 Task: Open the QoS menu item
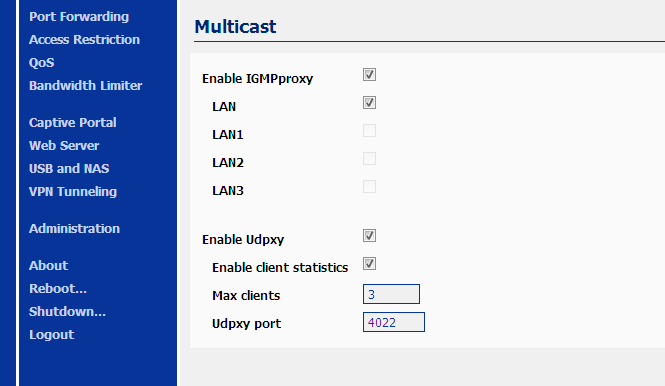click(x=42, y=62)
